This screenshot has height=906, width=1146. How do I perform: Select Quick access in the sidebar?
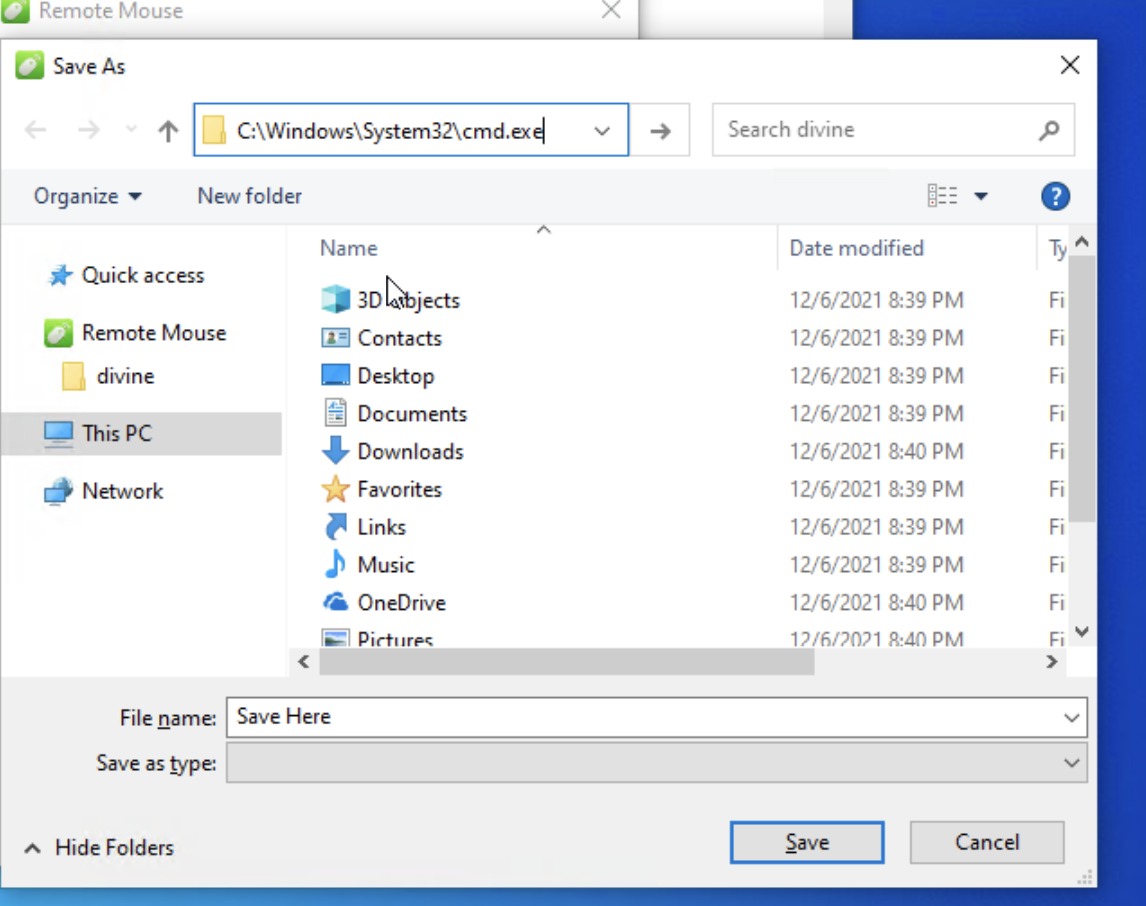click(143, 275)
